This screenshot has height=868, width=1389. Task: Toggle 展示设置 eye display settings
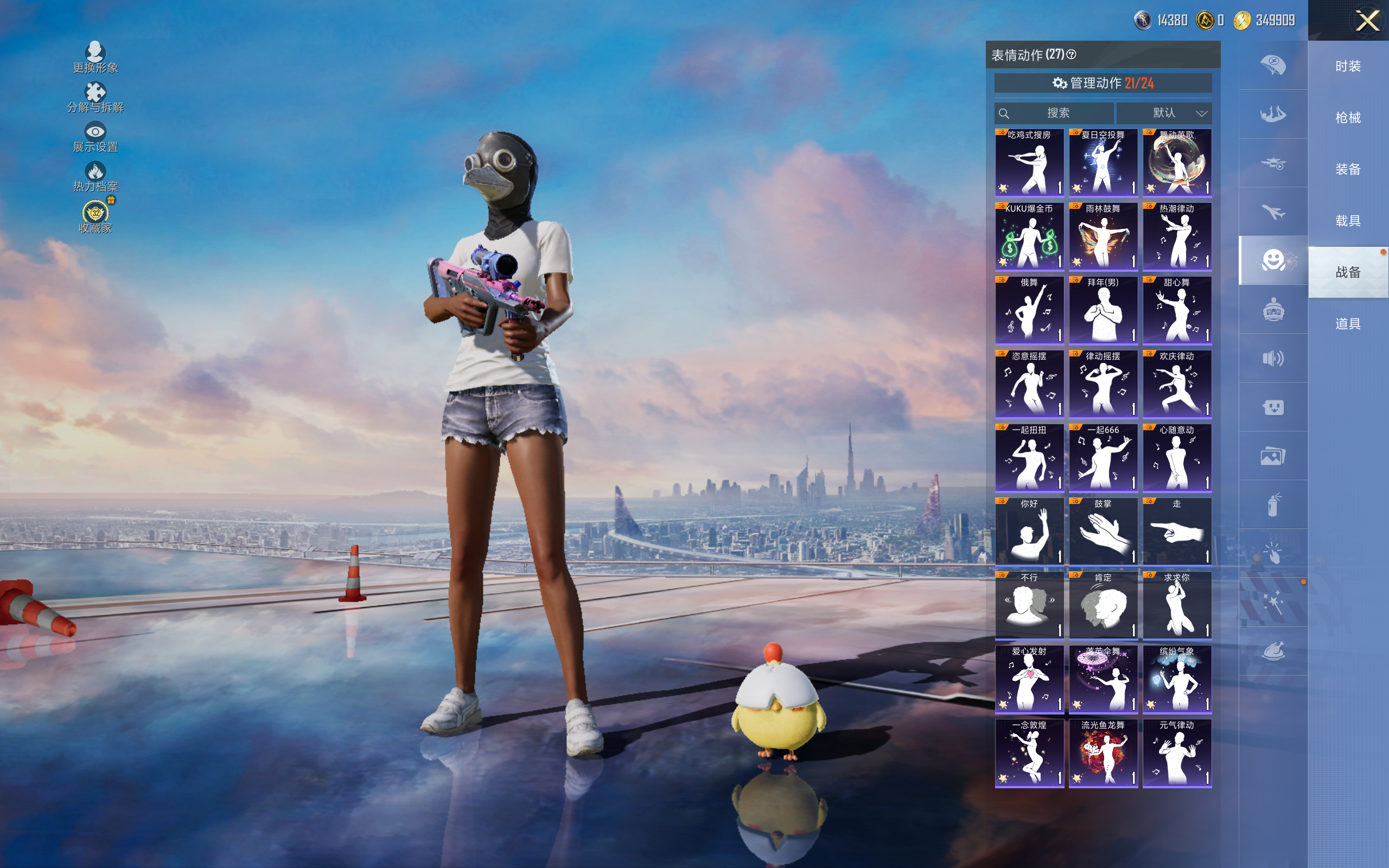95,132
